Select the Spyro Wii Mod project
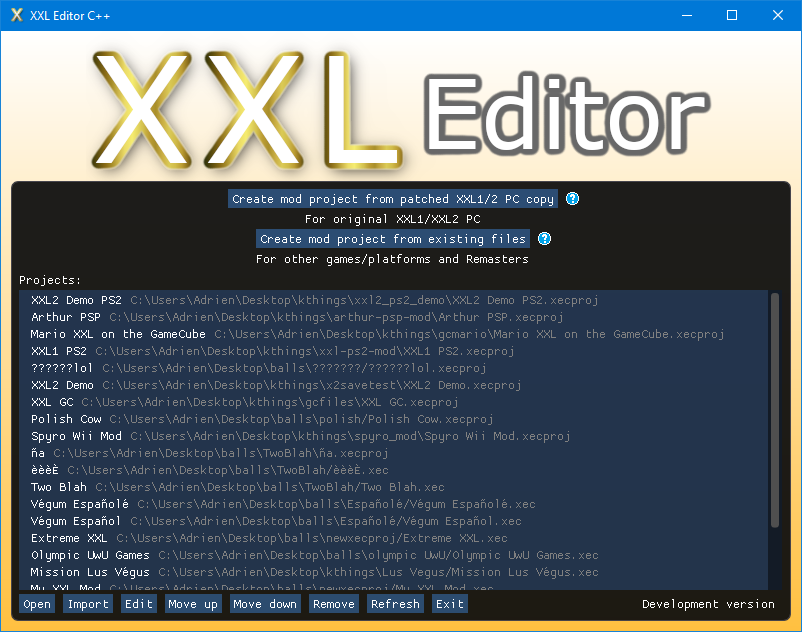 (x=393, y=436)
